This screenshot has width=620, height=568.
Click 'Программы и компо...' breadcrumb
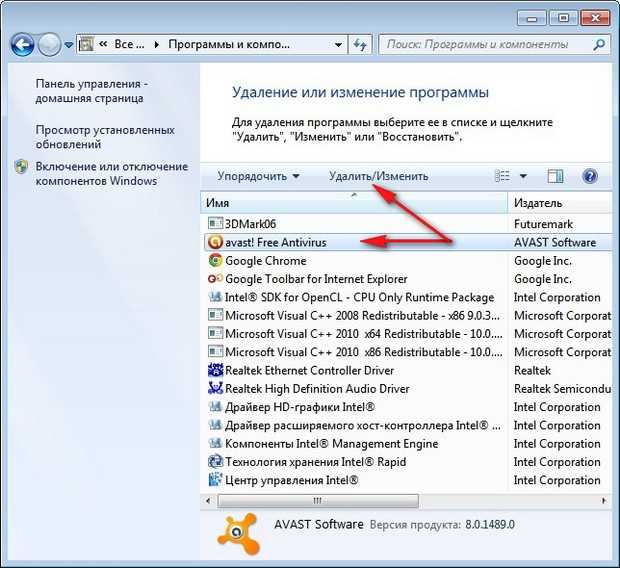(x=229, y=44)
